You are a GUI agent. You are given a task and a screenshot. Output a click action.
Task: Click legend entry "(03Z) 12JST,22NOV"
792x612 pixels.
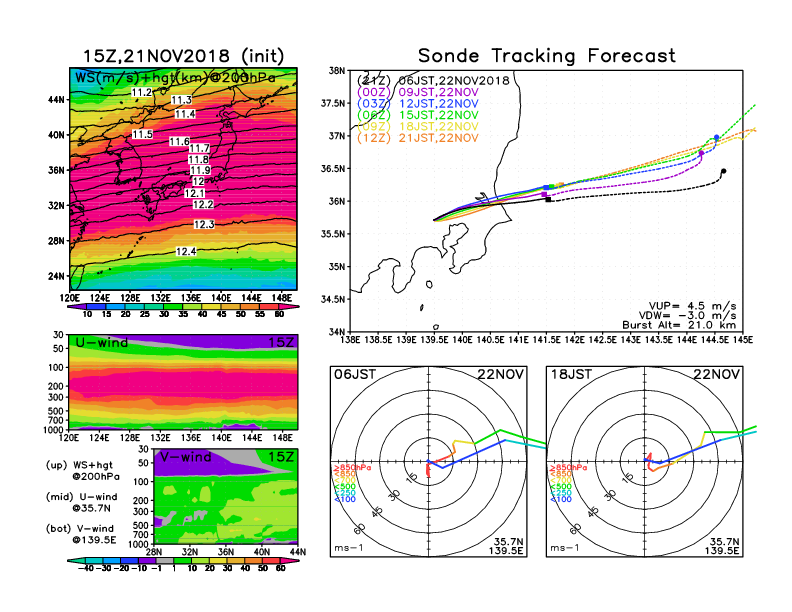417,104
